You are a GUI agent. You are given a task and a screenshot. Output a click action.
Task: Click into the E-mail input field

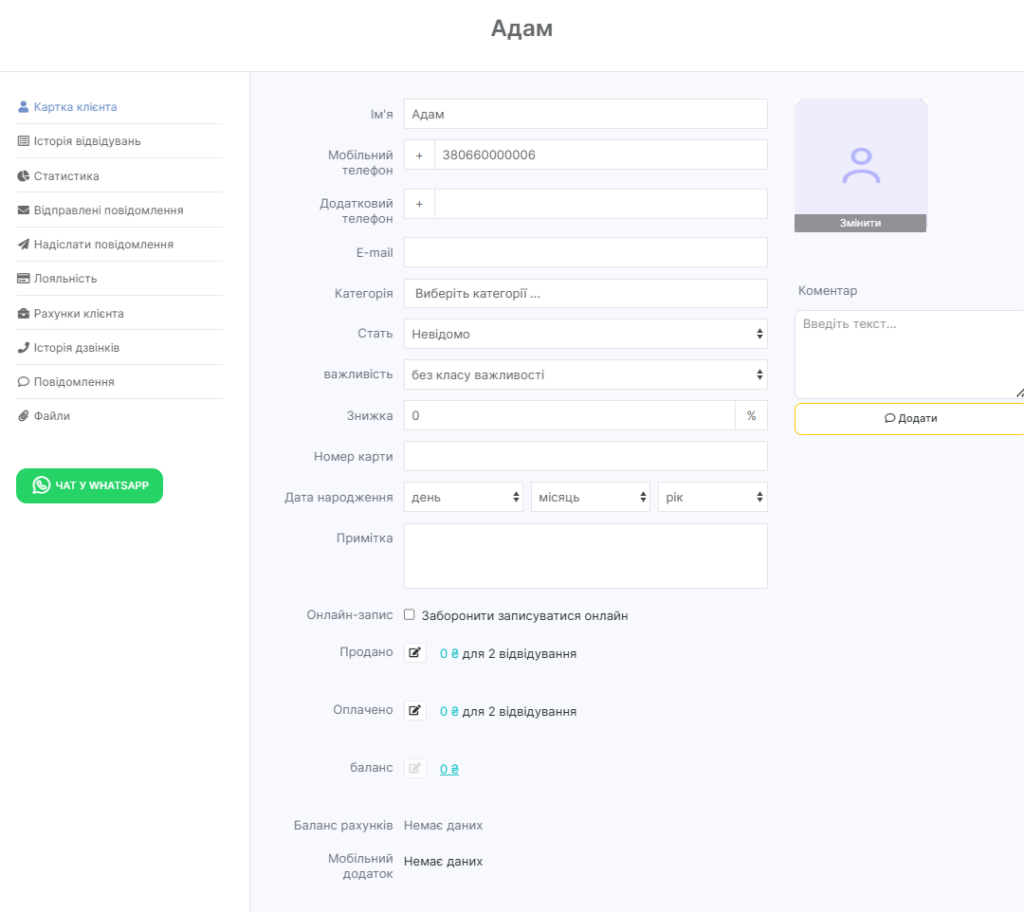click(585, 253)
